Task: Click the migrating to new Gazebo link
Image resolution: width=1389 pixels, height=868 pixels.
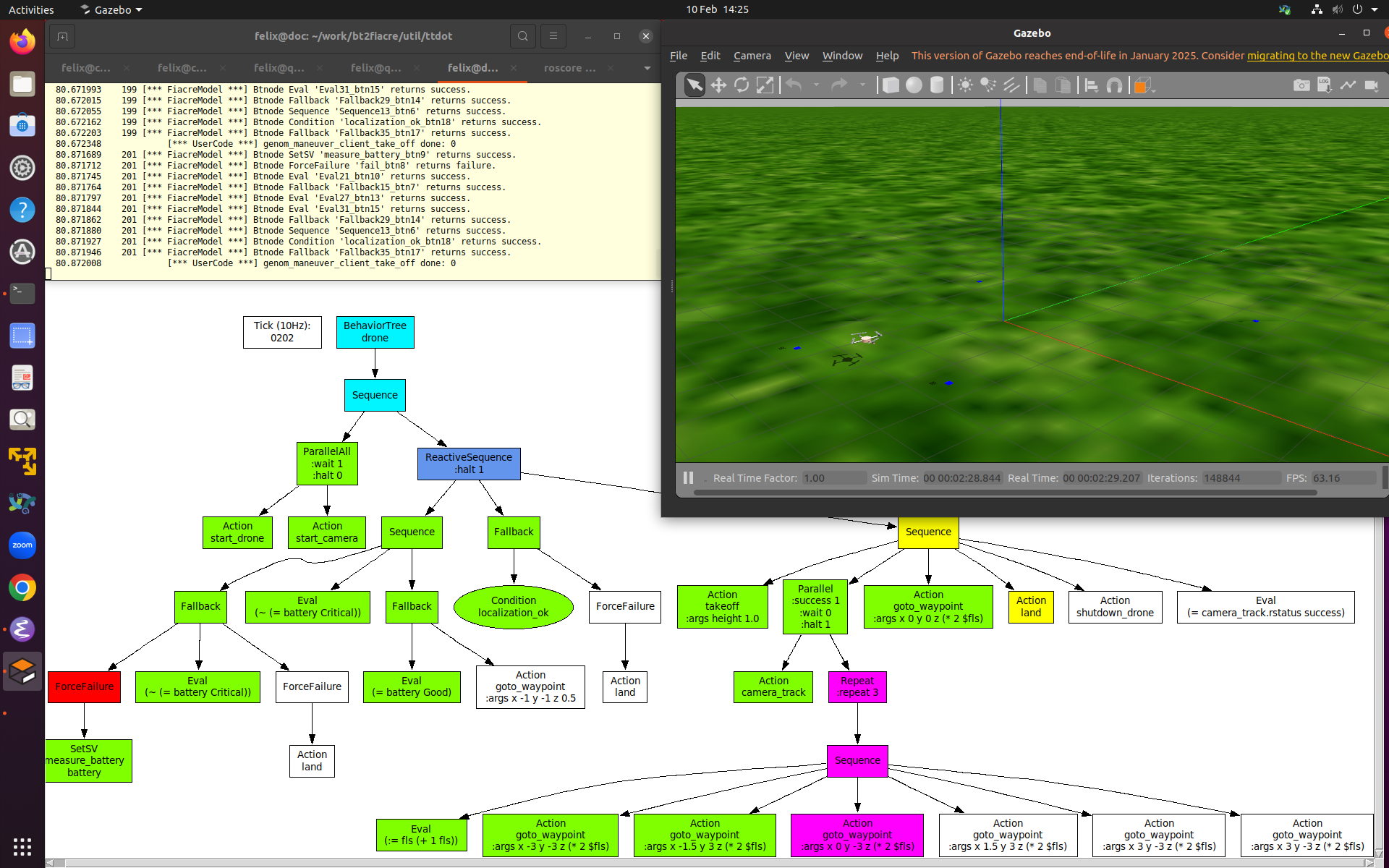Action: pos(1317,56)
